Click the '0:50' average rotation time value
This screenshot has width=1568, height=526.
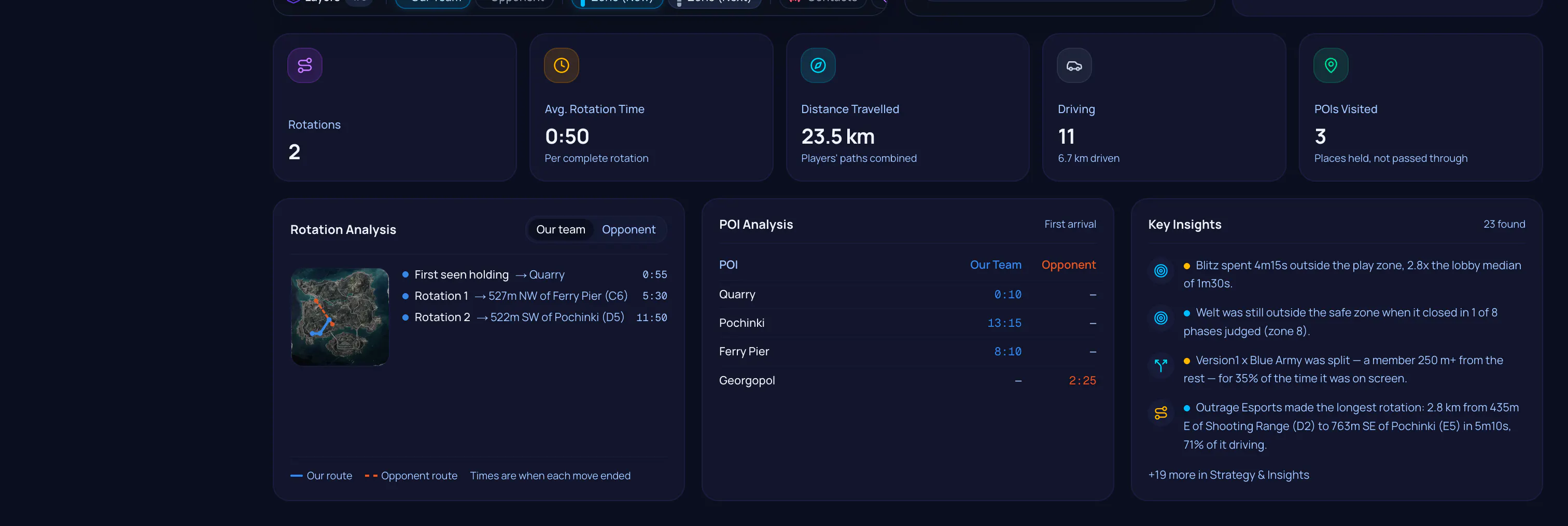click(567, 136)
